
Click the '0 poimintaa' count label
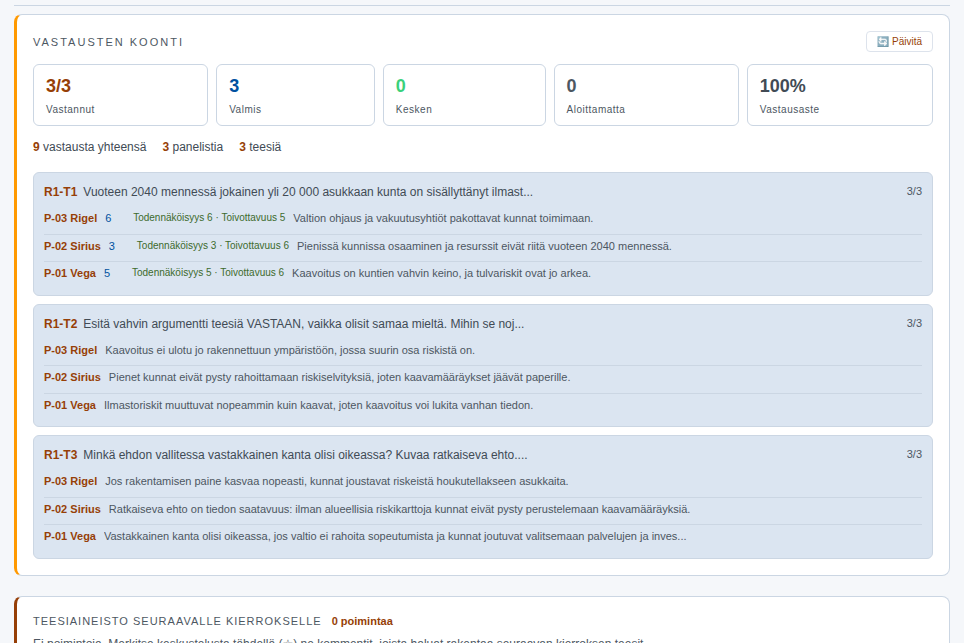tap(362, 621)
